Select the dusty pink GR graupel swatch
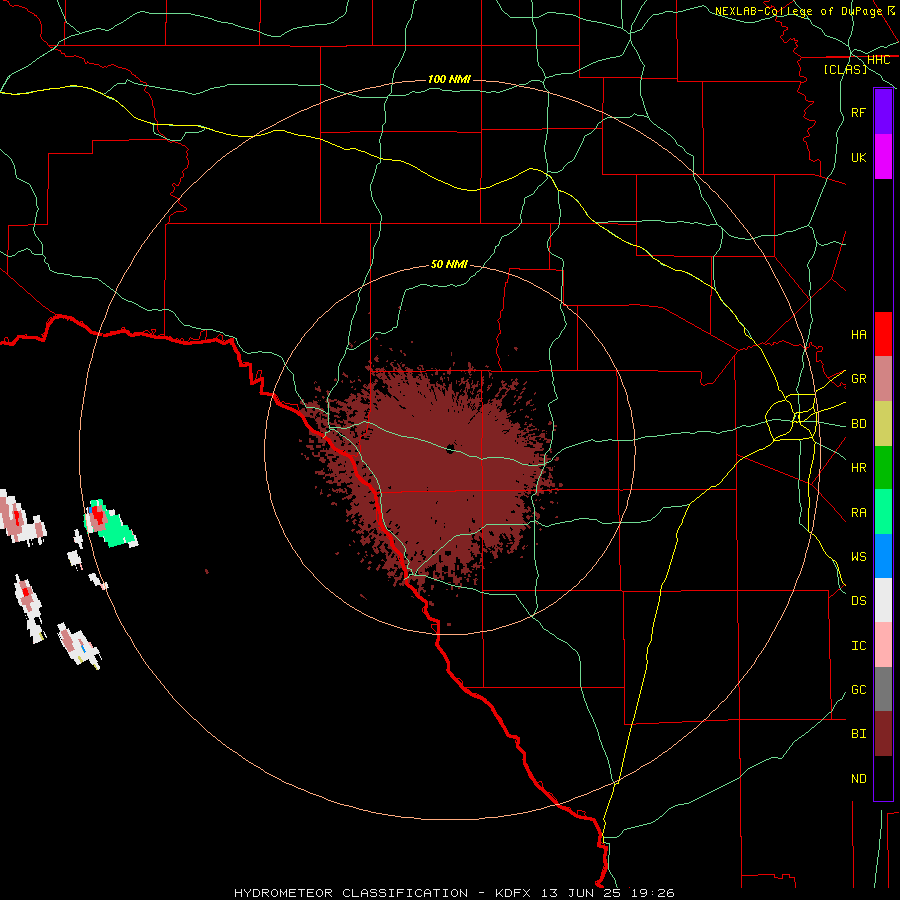This screenshot has height=900, width=900. point(883,379)
